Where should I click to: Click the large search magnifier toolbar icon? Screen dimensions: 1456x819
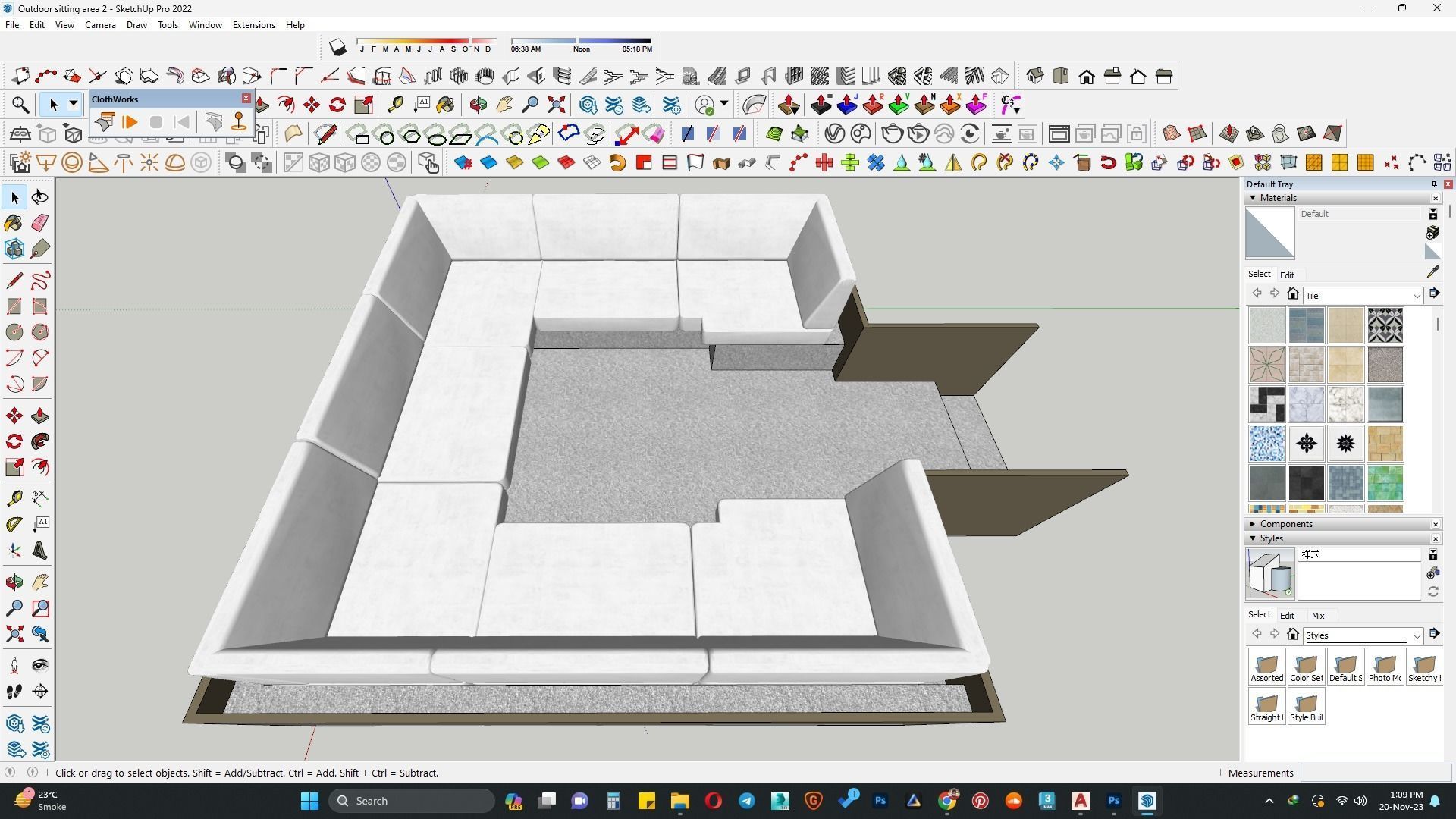tap(20, 105)
